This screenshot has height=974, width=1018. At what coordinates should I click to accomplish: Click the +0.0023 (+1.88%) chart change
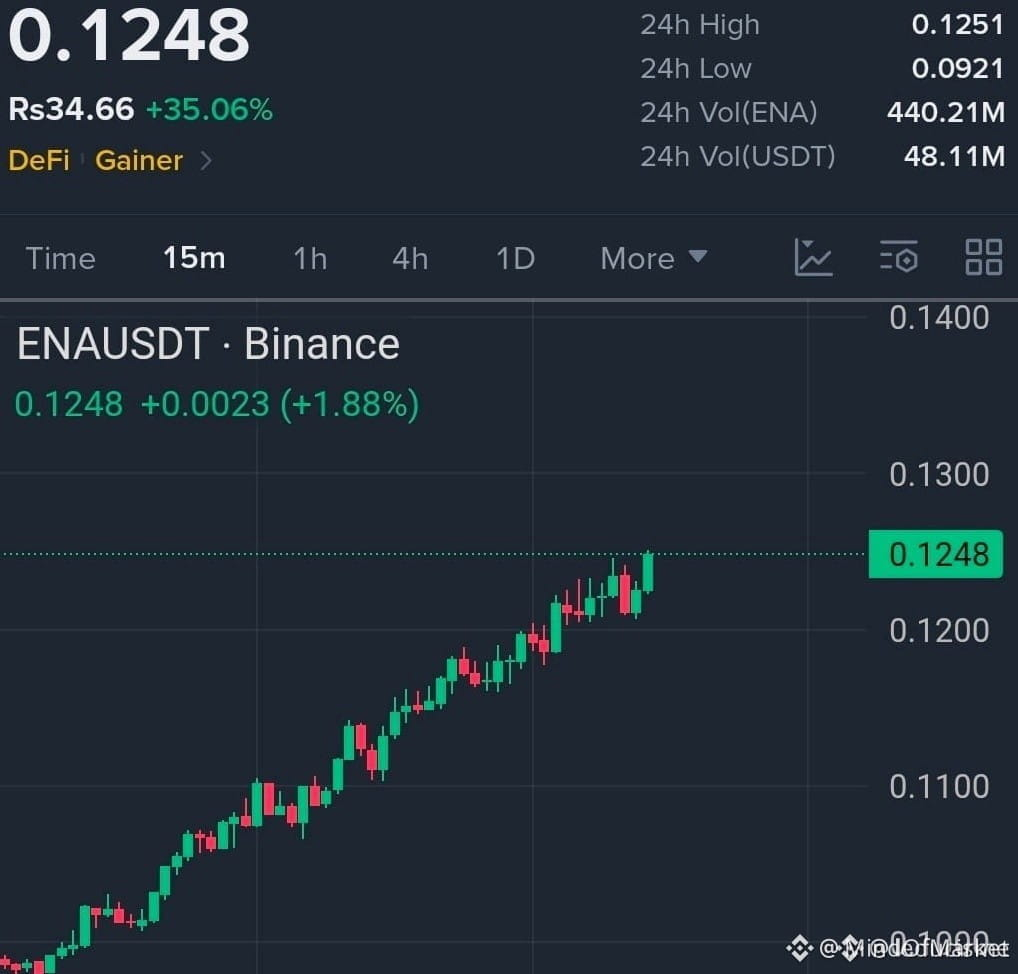click(x=280, y=404)
